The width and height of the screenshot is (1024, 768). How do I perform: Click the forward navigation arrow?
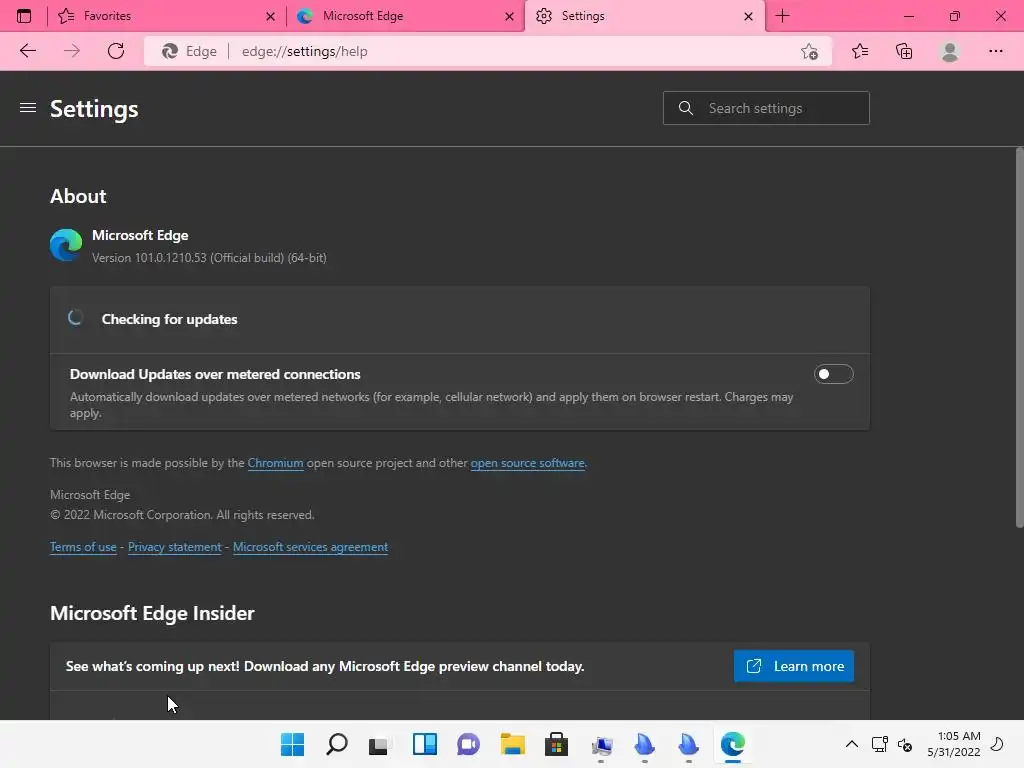pos(72,51)
